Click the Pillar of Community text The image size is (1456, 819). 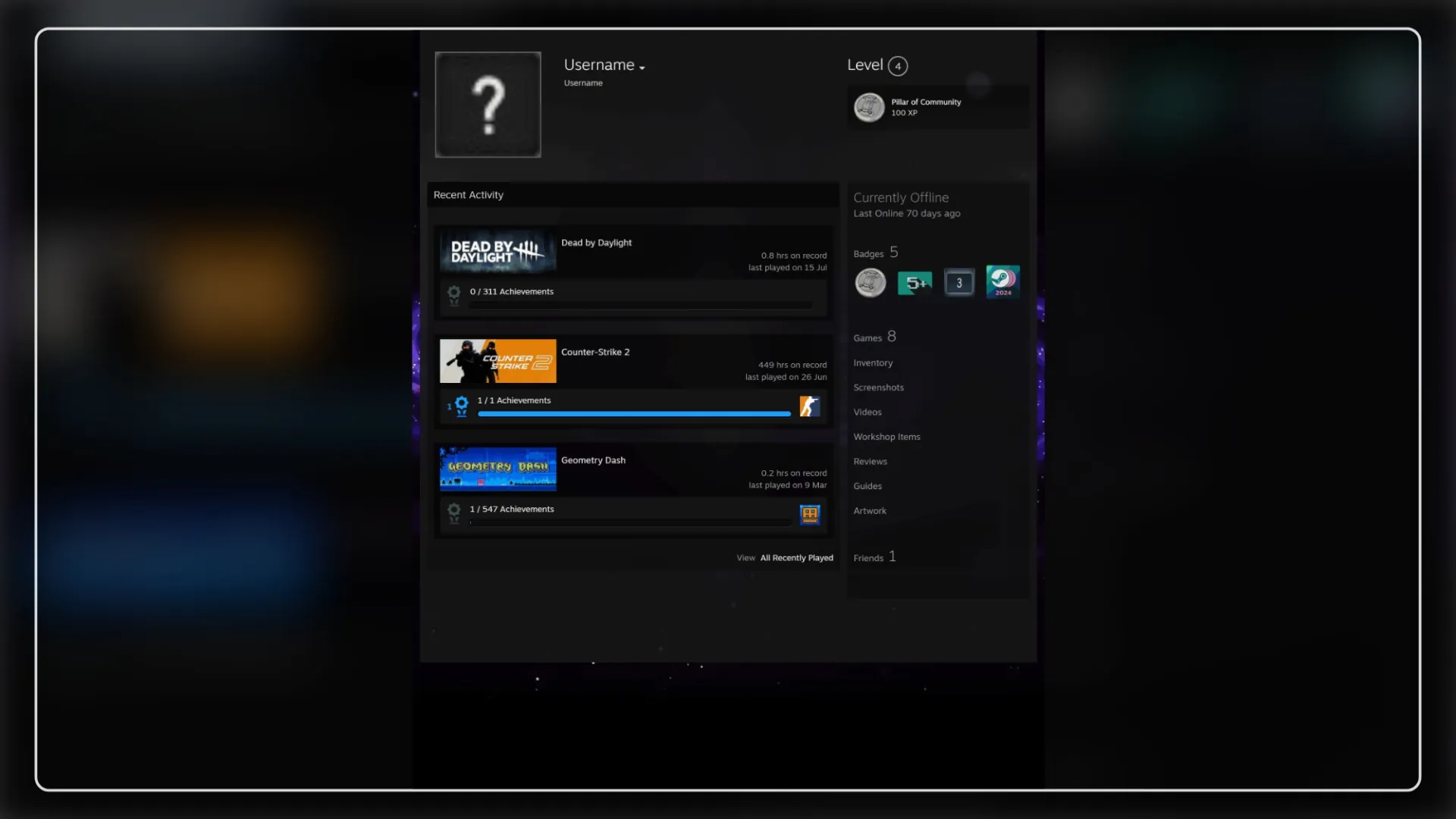click(926, 102)
